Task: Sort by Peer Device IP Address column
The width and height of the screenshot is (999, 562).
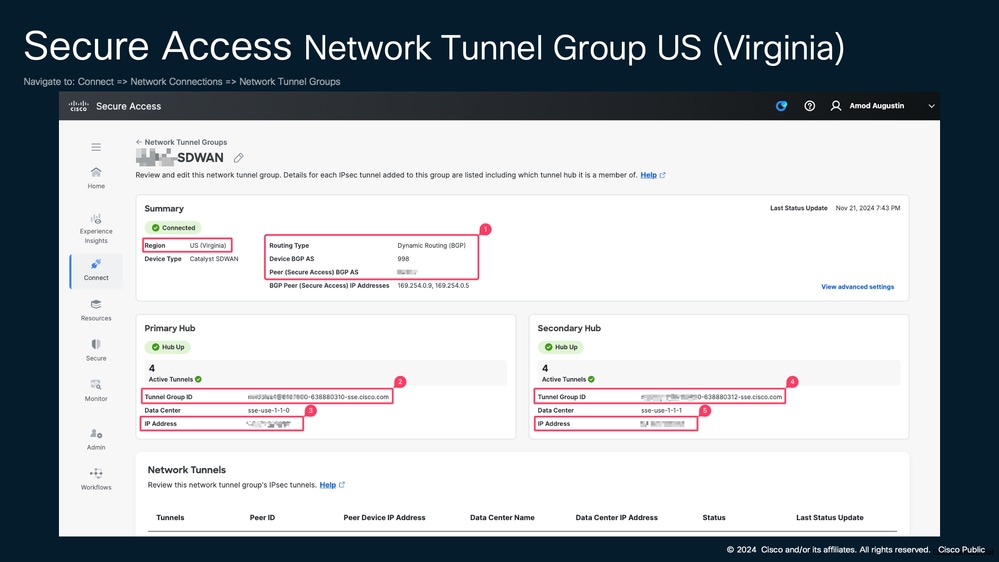Action: click(x=384, y=517)
